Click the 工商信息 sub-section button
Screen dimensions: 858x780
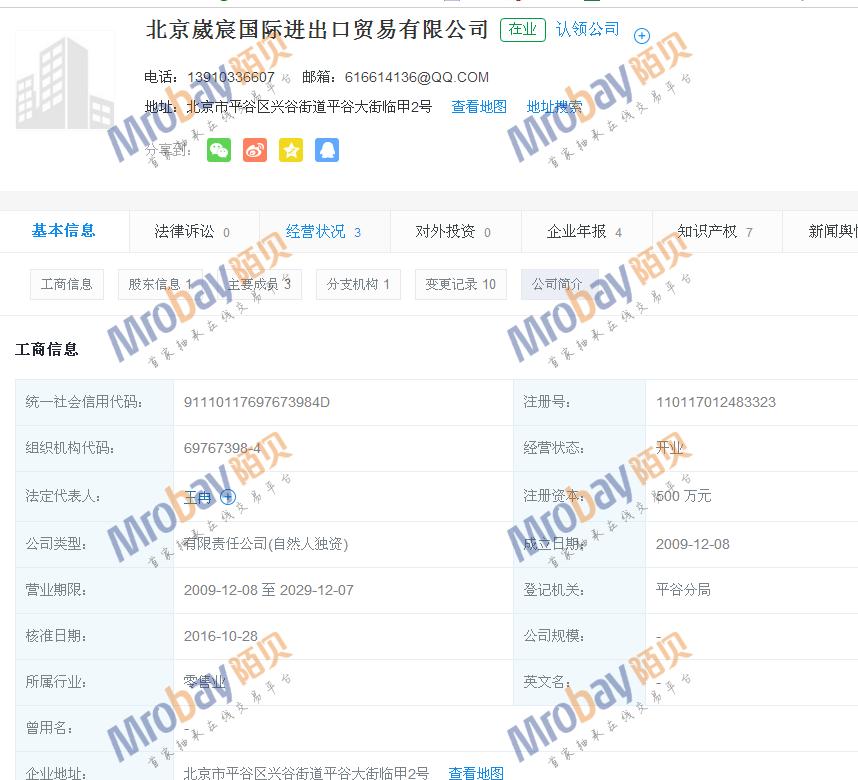point(67,284)
